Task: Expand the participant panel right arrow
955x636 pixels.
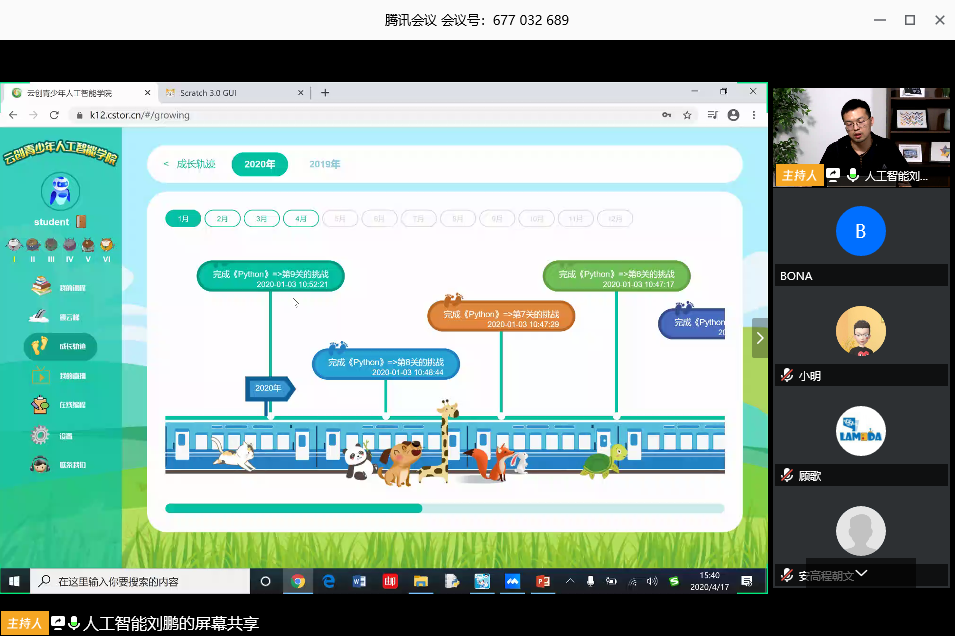Action: (760, 338)
